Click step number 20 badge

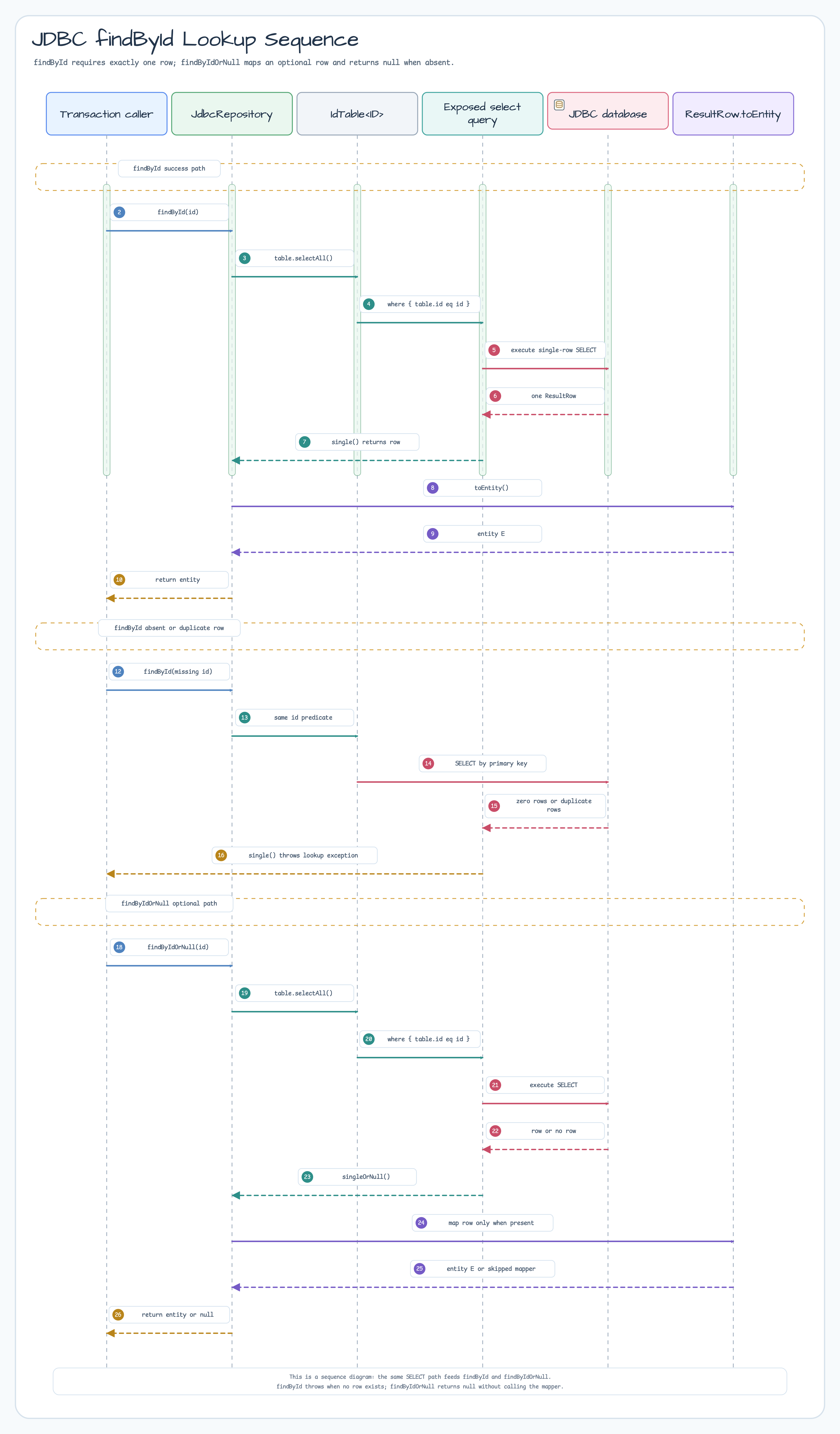tap(369, 1039)
